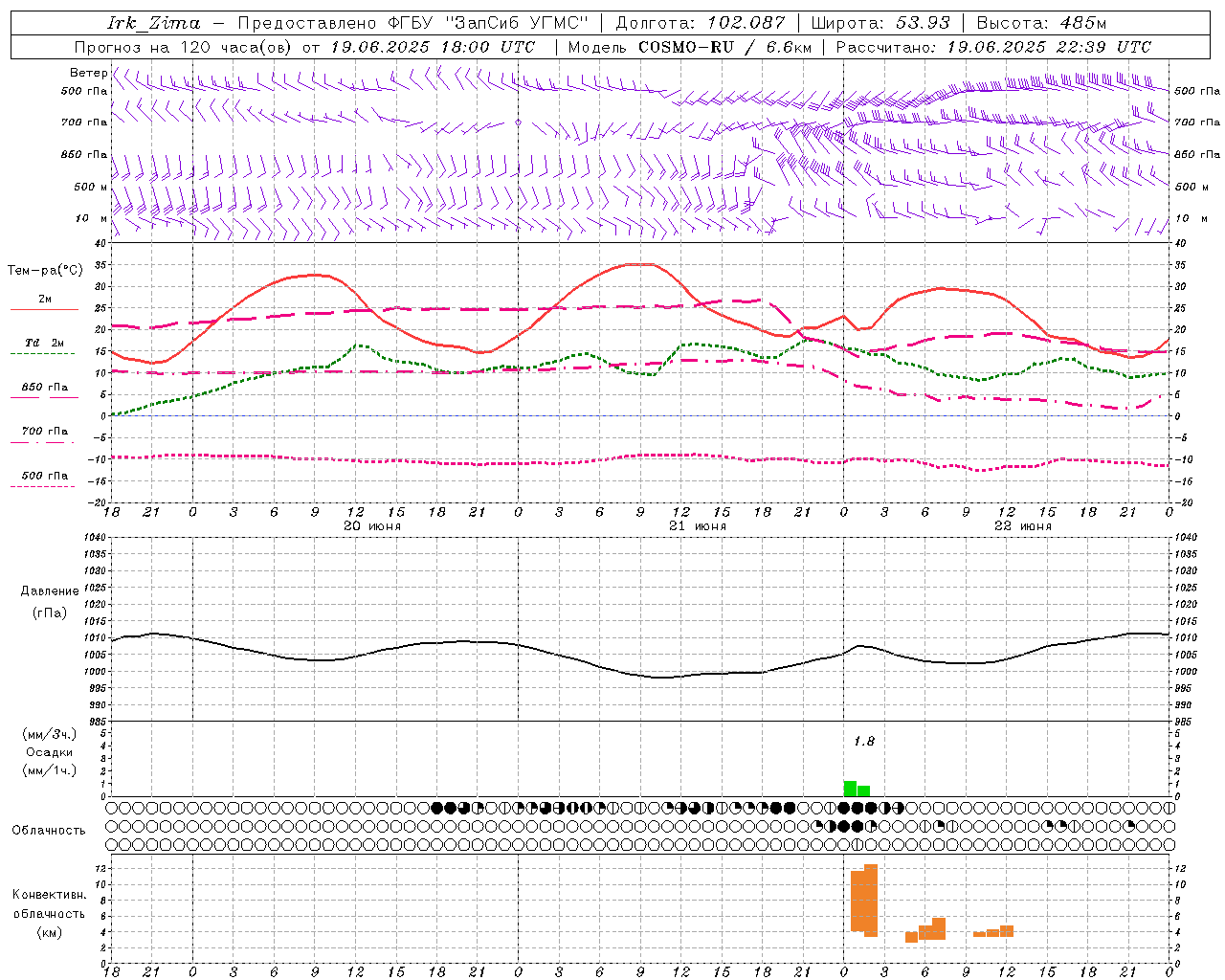The image size is (1225, 980).
Task: Click the Конвективн. label text
Action: tap(50, 894)
